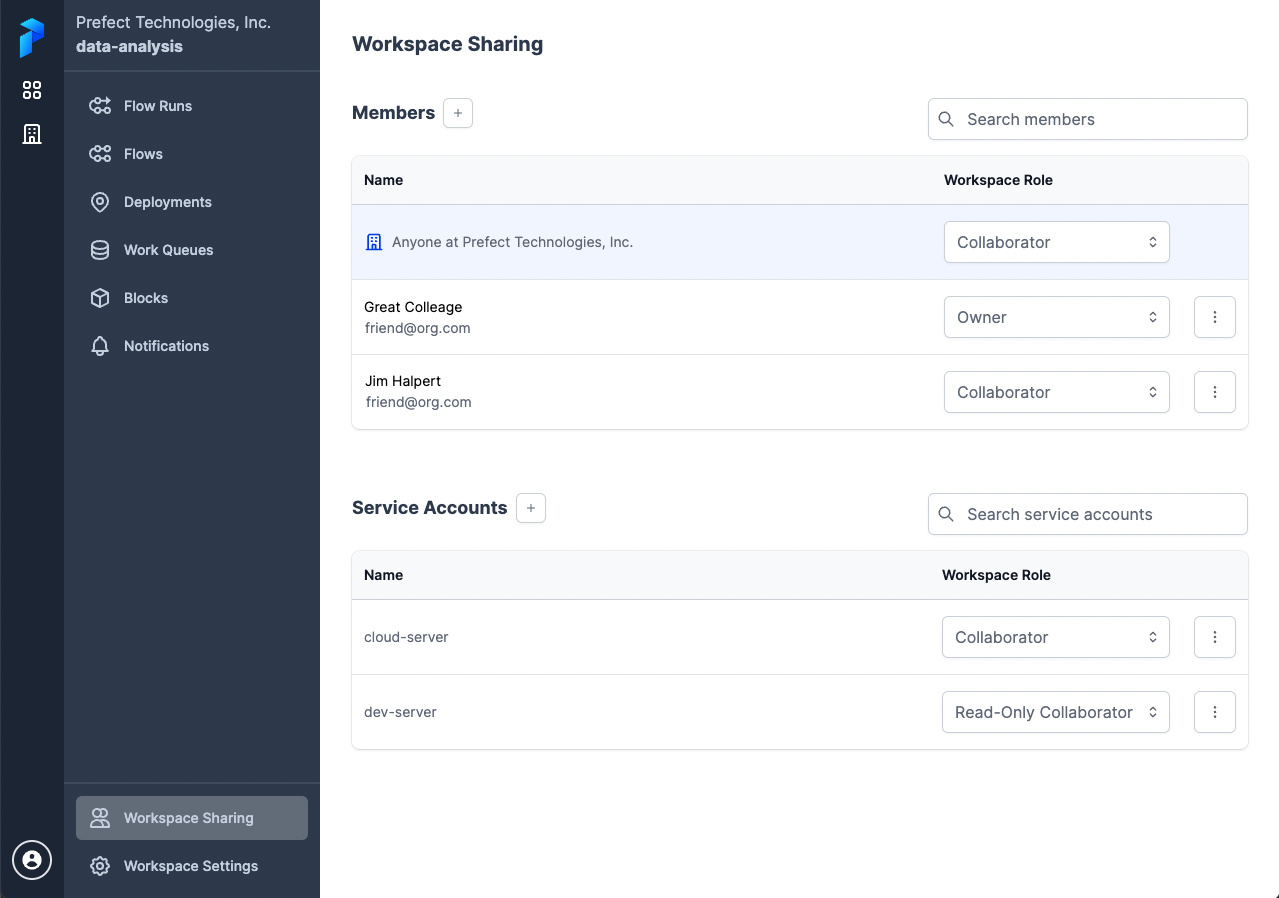Click the cloud-server account name

pos(406,637)
